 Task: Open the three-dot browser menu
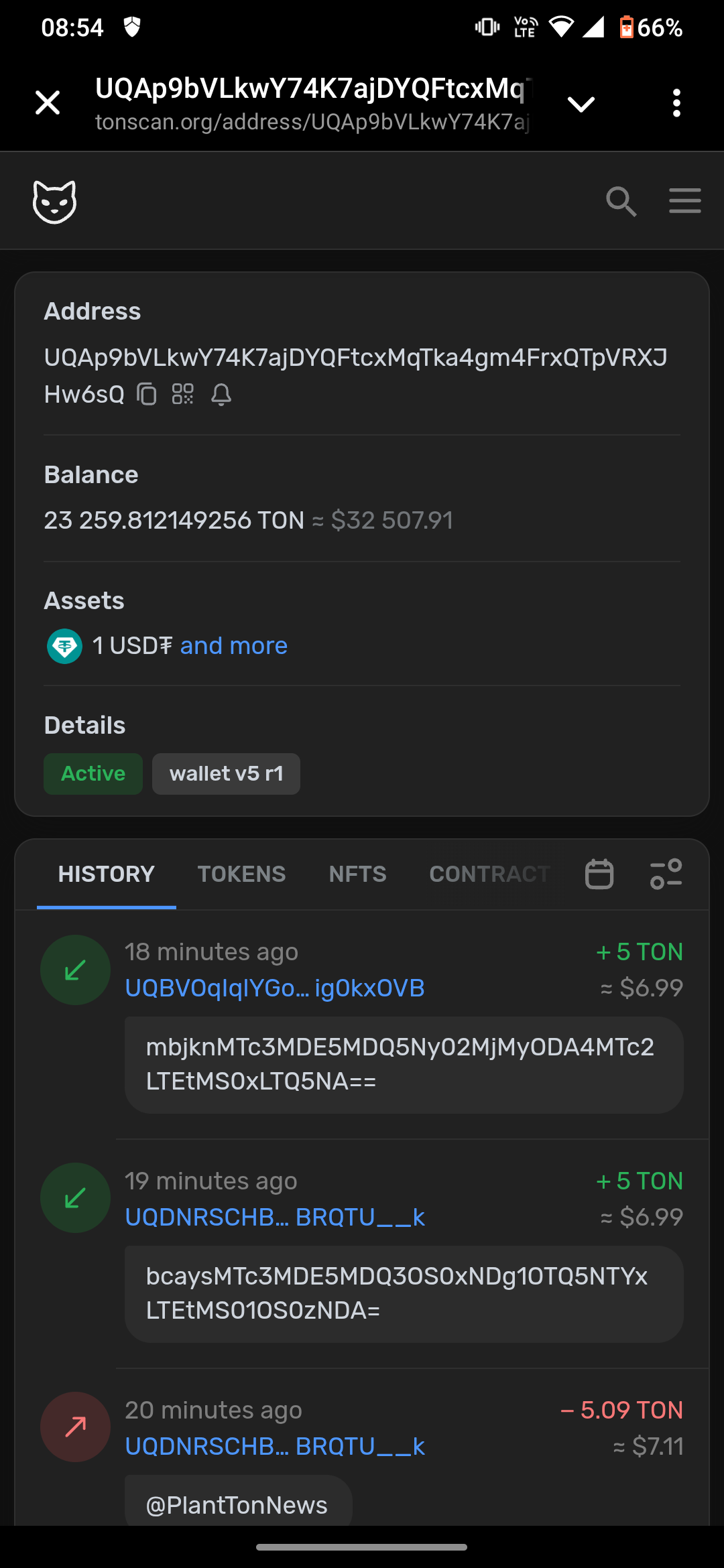[676, 103]
